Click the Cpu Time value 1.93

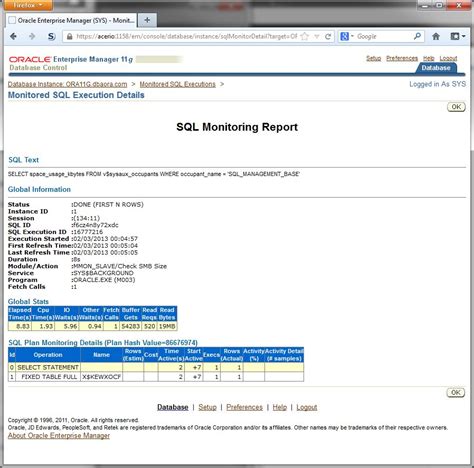coord(43,326)
